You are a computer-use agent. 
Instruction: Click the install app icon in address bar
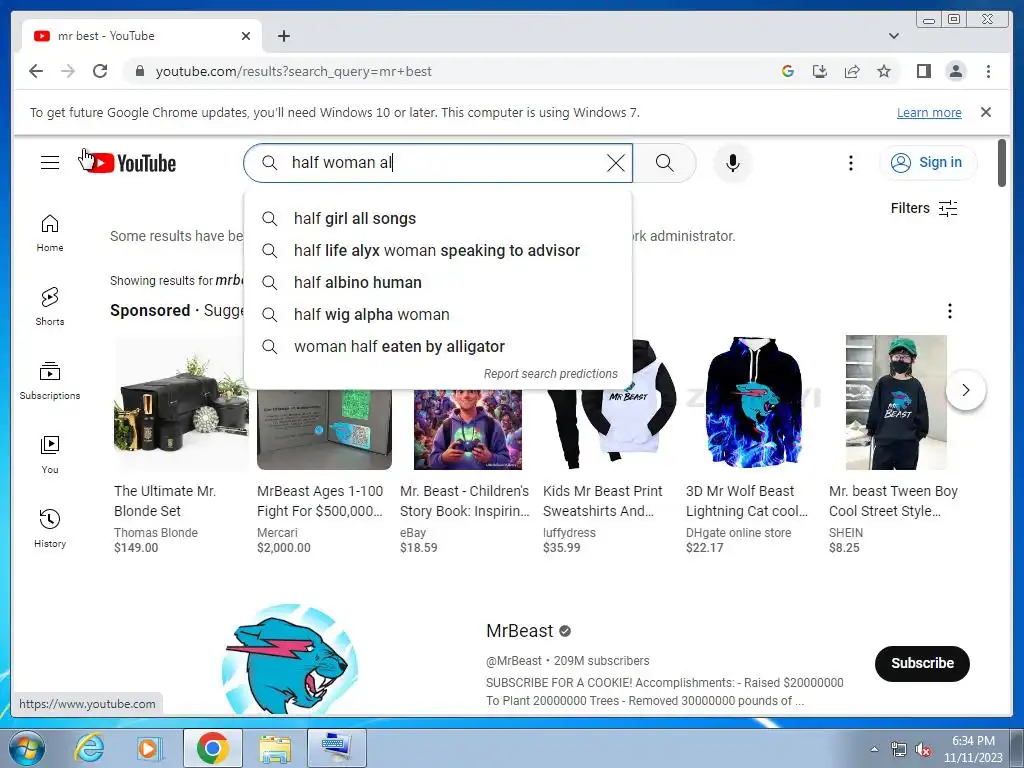click(820, 71)
